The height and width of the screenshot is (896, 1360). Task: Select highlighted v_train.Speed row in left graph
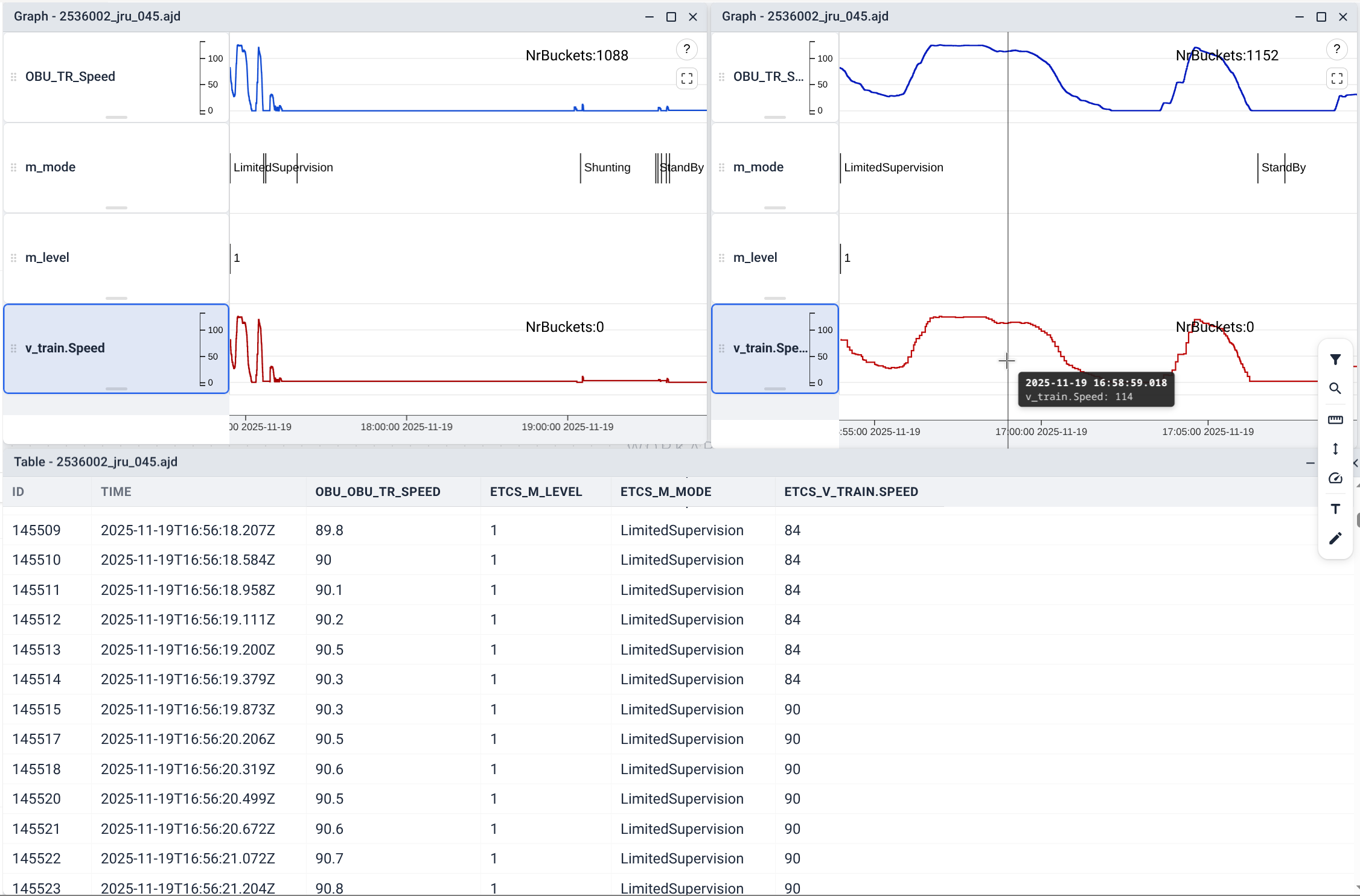pyautogui.click(x=116, y=349)
